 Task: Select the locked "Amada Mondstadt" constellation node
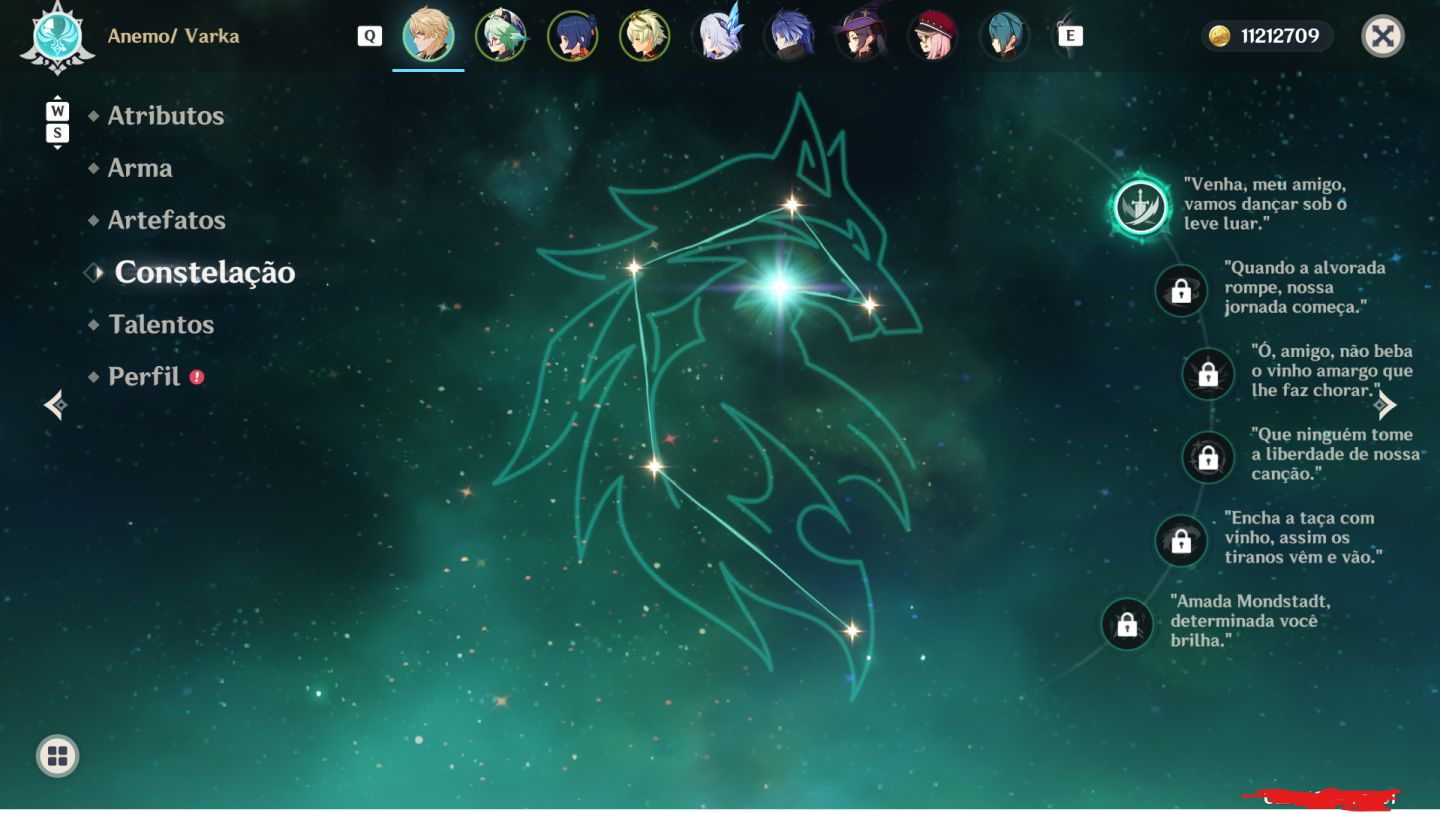1127,624
